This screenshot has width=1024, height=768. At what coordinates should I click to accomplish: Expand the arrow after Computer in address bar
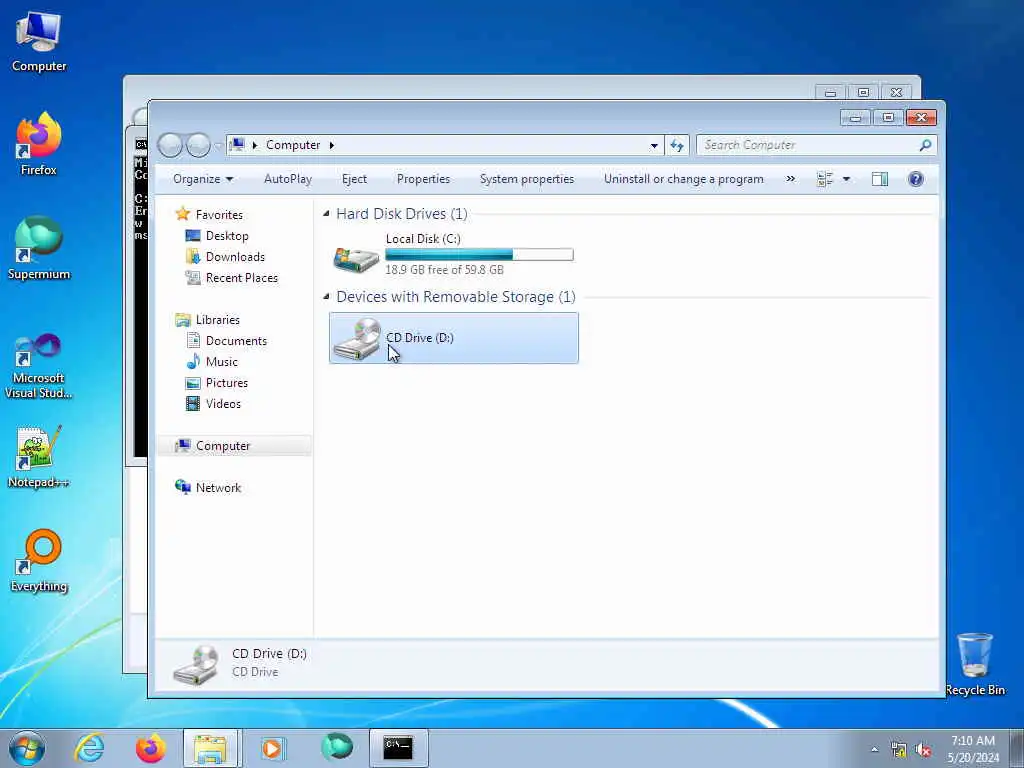coord(332,145)
